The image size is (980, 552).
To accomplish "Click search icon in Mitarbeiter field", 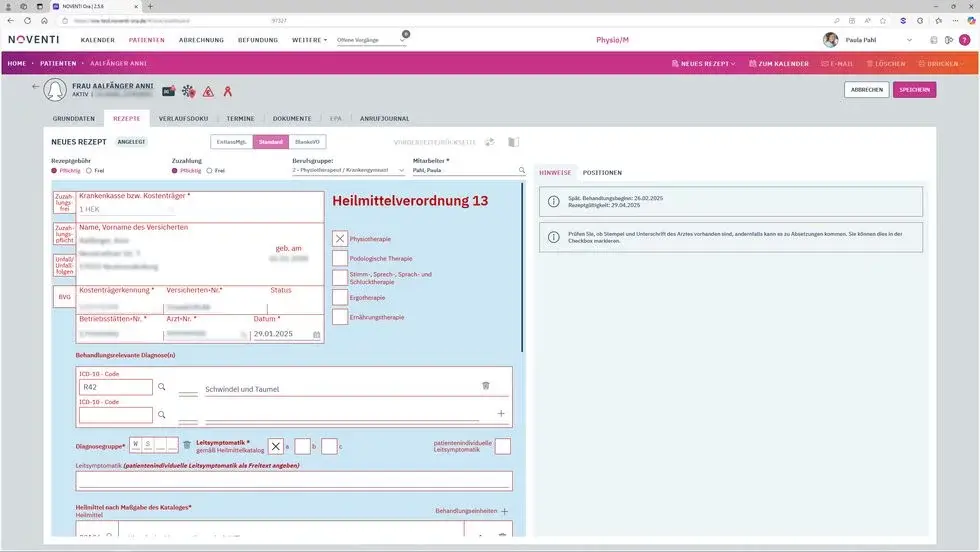I will coord(521,171).
